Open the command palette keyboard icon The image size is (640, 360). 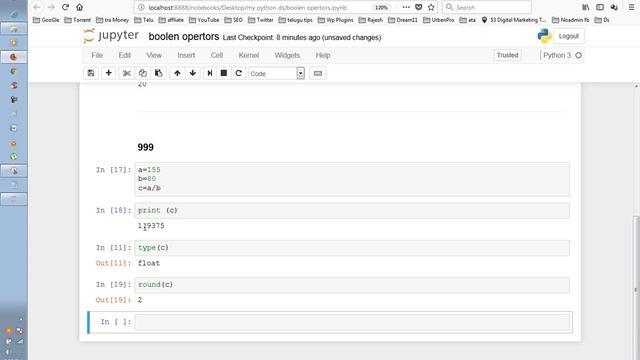pos(318,73)
